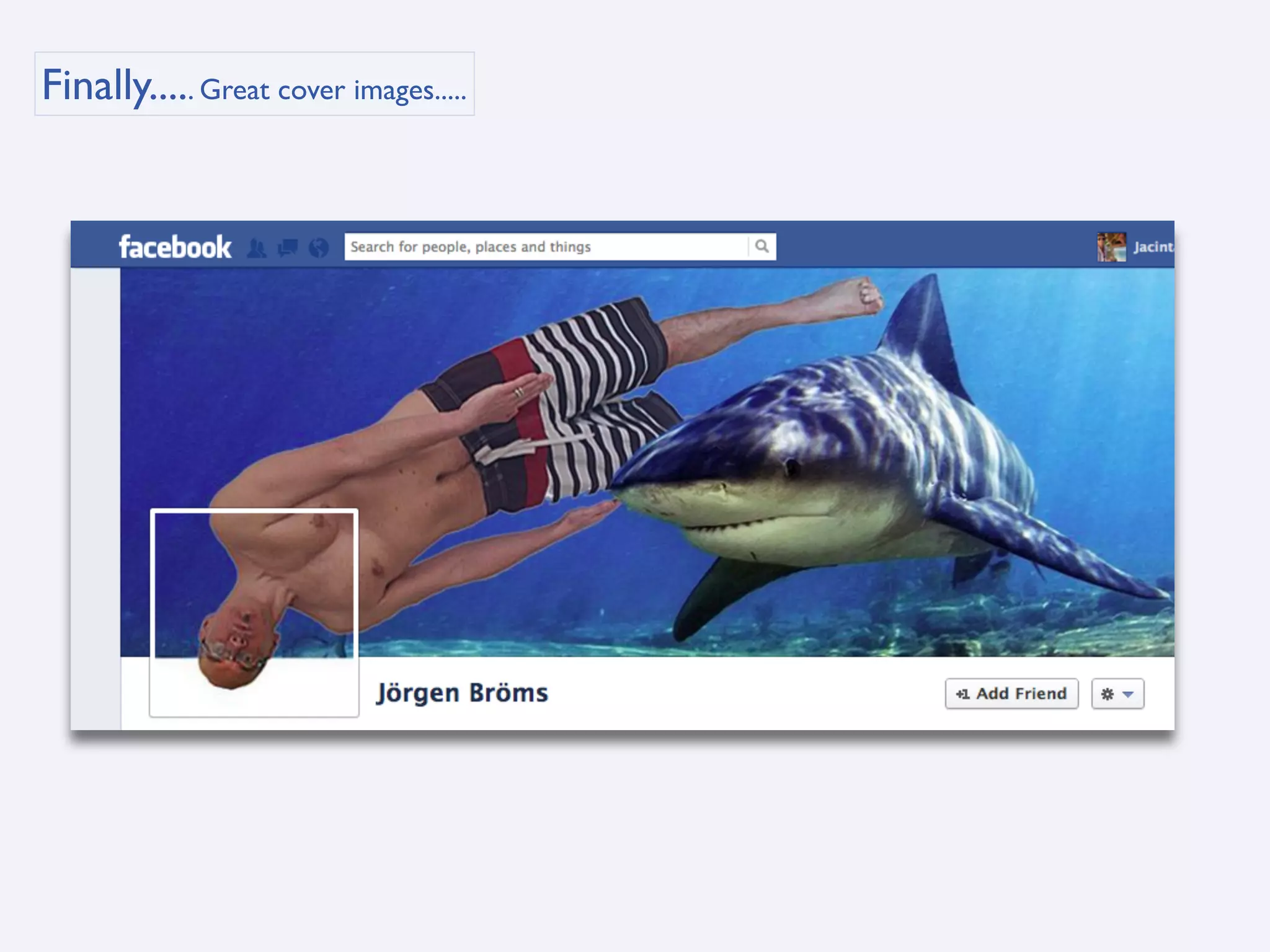Viewport: 1270px width, 952px height.
Task: Click the plus-person icon in Add Friend
Action: 962,694
